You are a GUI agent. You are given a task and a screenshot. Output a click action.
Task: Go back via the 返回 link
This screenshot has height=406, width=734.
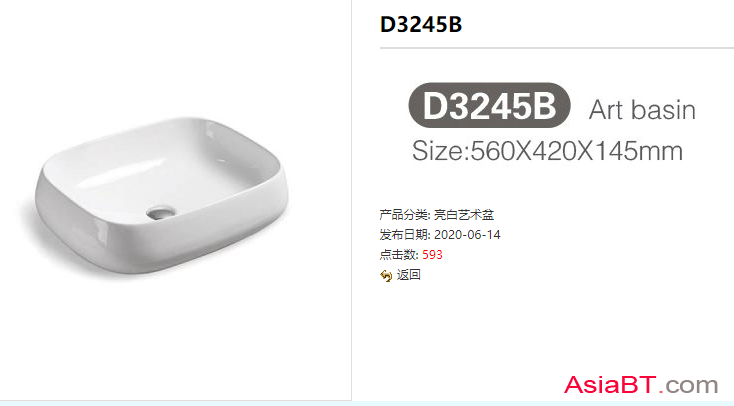click(409, 275)
